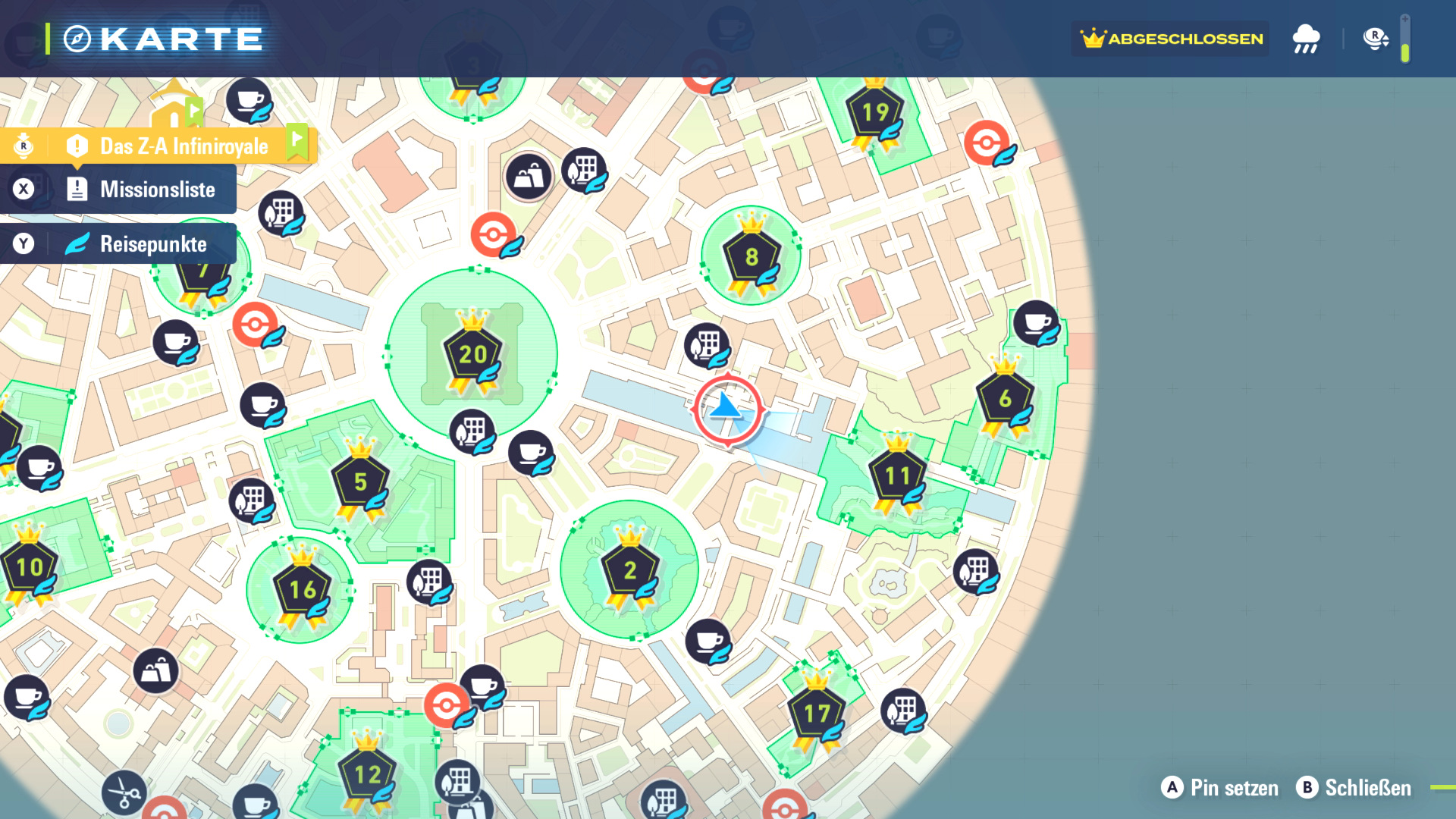Screen dimensions: 1456x819
Task: Click Pokémon Center icon below shopping bag
Action: [493, 234]
